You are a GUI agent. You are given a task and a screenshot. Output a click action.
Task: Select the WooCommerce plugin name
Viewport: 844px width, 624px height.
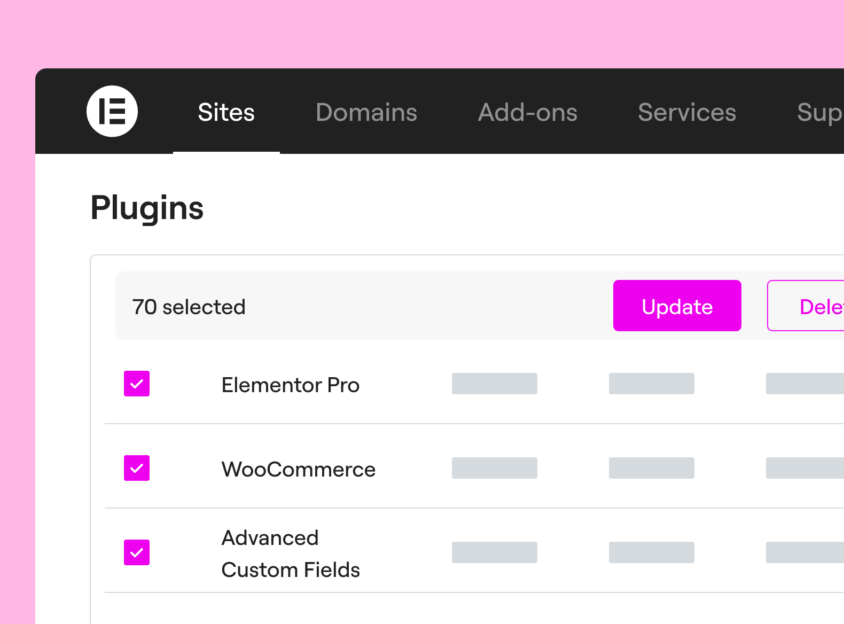(x=298, y=469)
